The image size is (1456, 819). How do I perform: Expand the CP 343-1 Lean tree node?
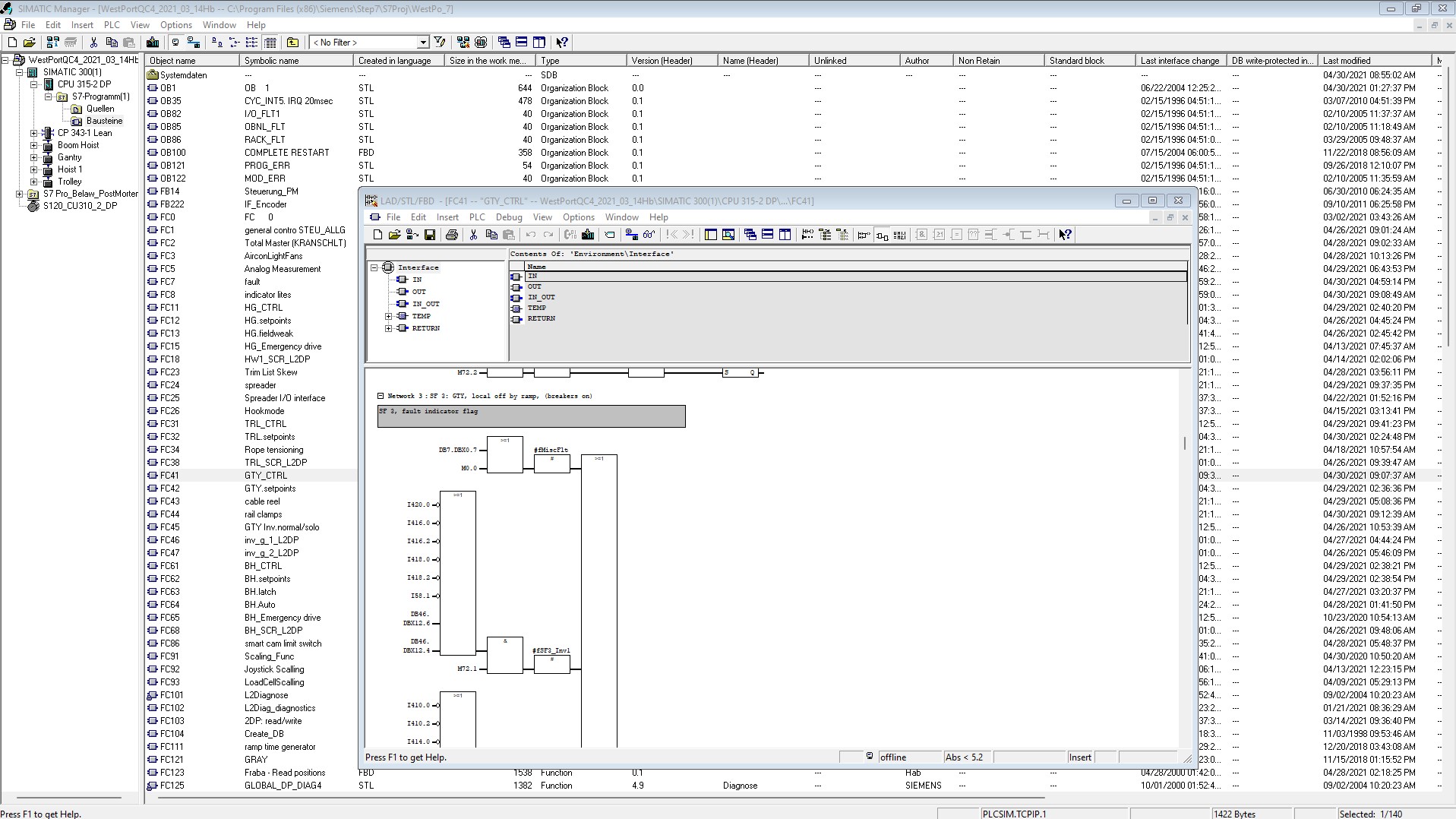[x=33, y=133]
